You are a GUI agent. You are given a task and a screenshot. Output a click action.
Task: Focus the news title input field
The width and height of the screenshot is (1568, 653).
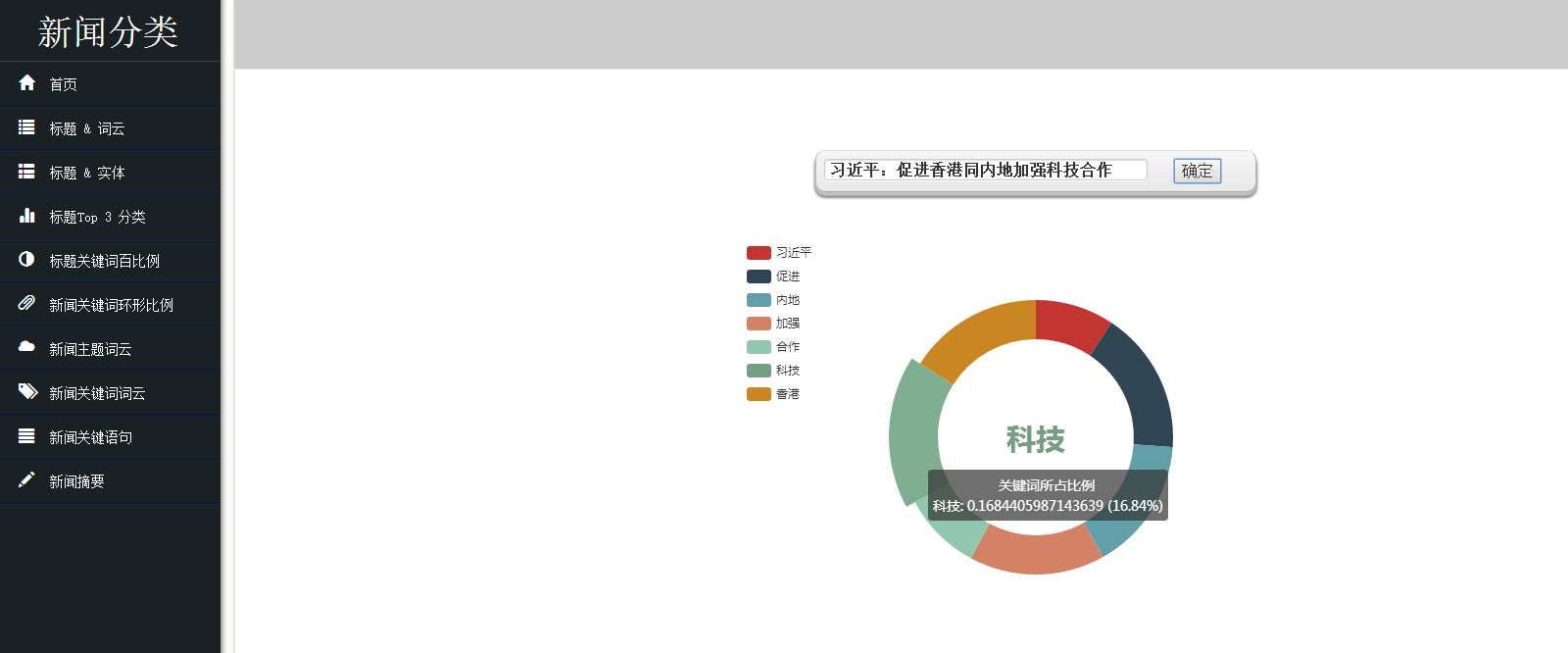pos(985,171)
